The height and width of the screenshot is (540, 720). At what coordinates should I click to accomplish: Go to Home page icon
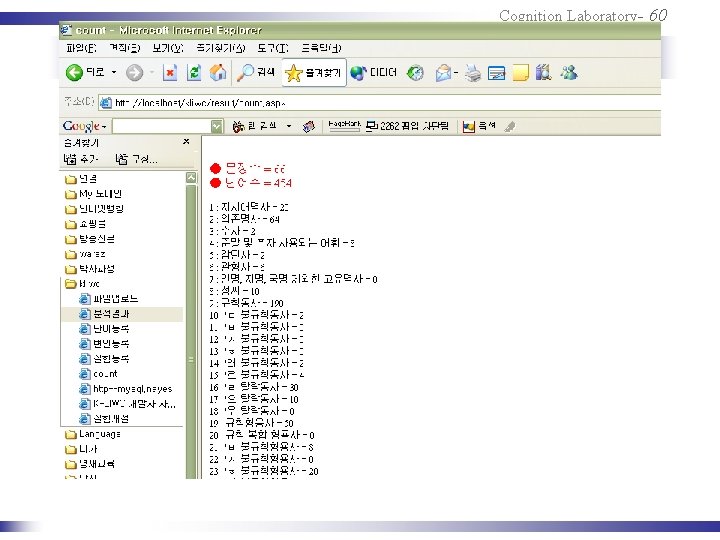(218, 73)
